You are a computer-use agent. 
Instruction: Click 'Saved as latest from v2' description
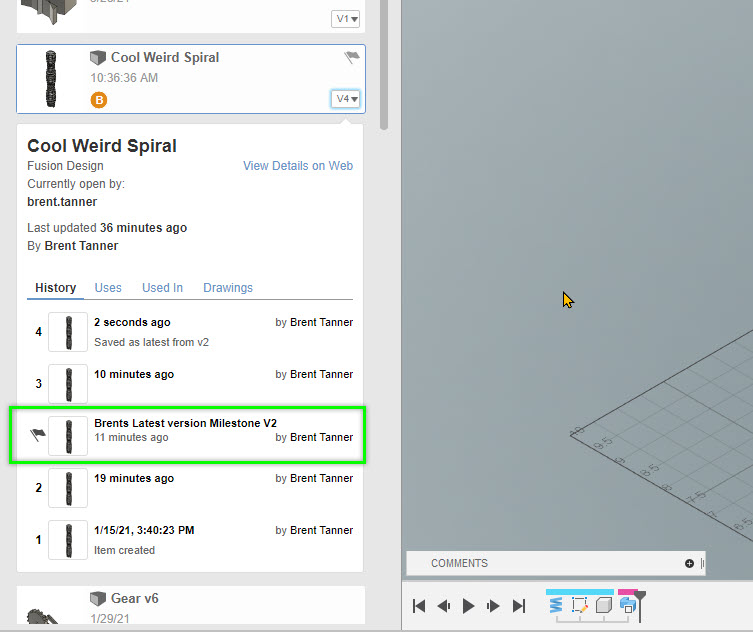pyautogui.click(x=151, y=342)
